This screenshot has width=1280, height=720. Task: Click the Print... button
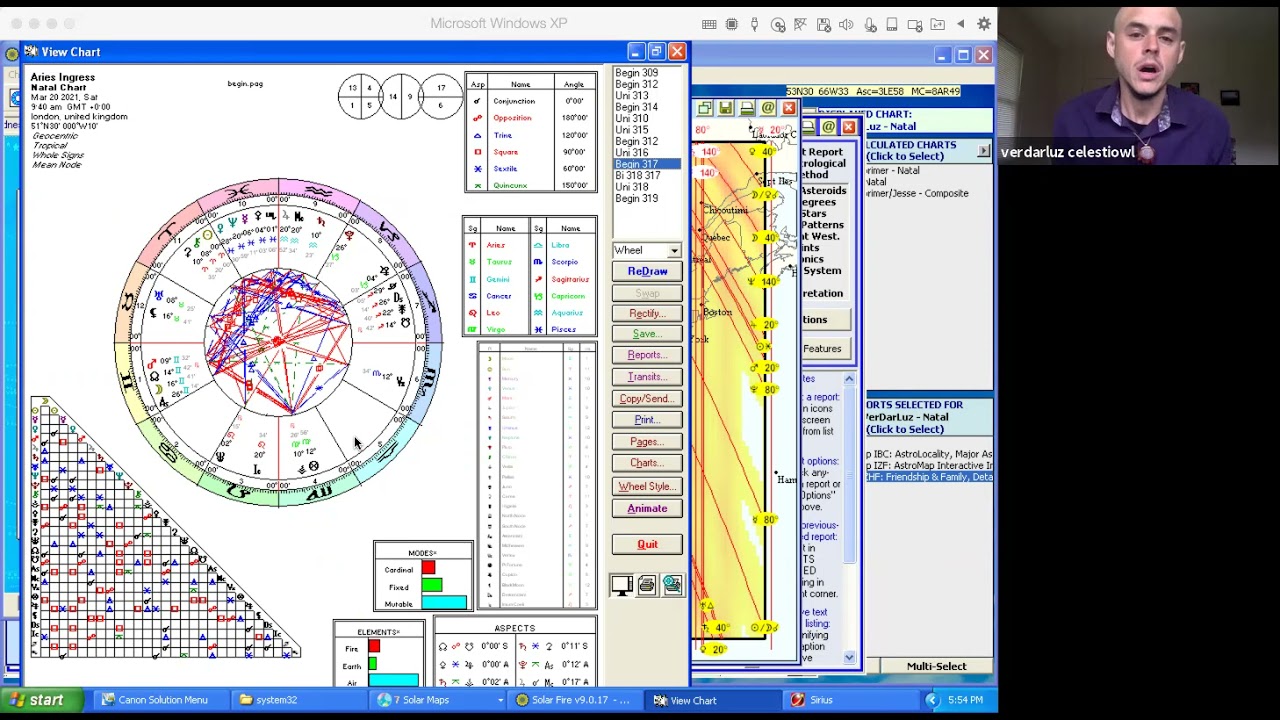[647, 420]
